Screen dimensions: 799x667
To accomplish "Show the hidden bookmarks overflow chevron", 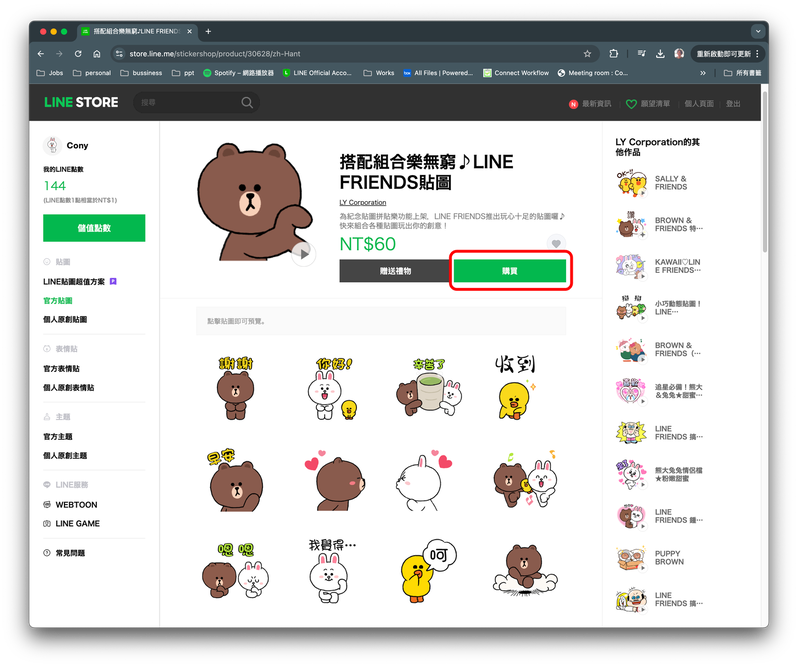I will click(703, 73).
